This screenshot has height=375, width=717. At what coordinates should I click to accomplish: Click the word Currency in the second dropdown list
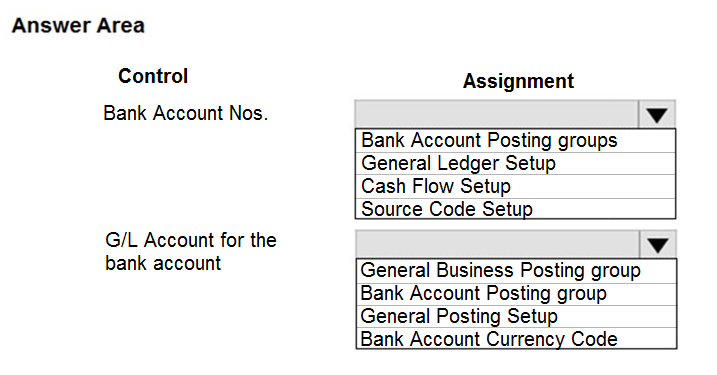523,339
